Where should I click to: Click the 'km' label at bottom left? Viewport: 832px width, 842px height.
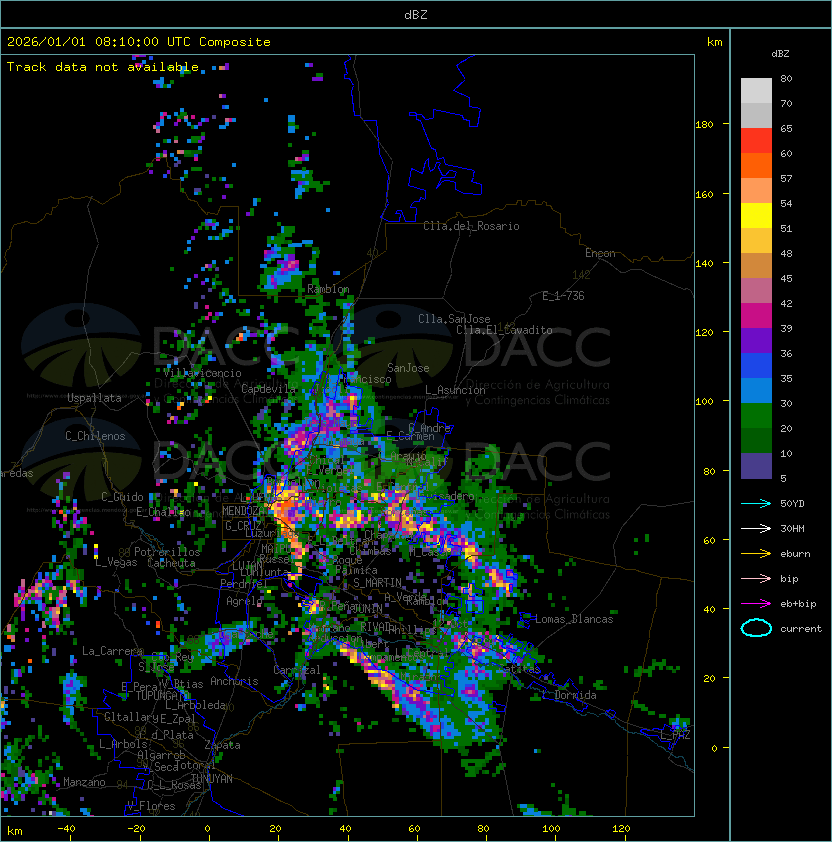tap(15, 831)
